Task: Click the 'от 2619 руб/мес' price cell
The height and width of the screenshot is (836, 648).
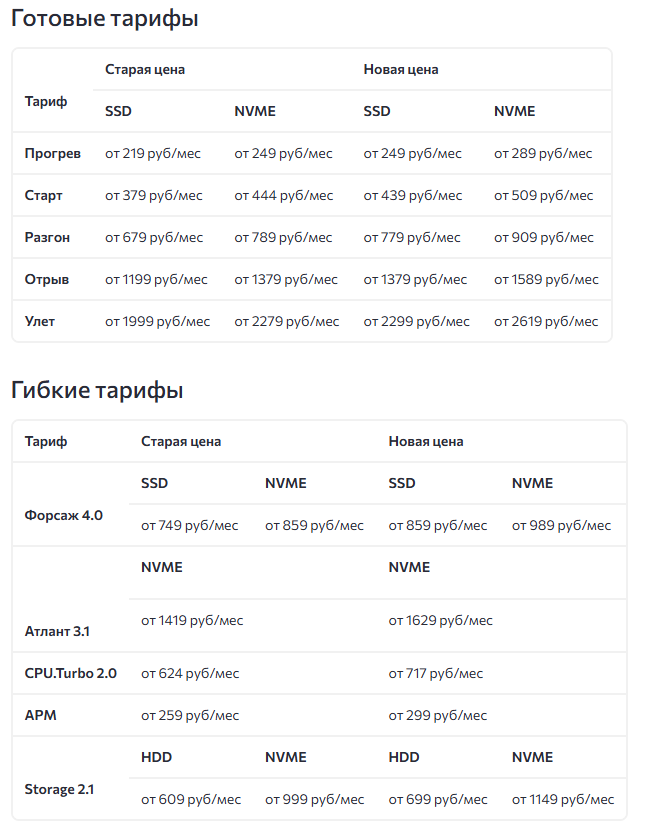Action: pyautogui.click(x=546, y=322)
